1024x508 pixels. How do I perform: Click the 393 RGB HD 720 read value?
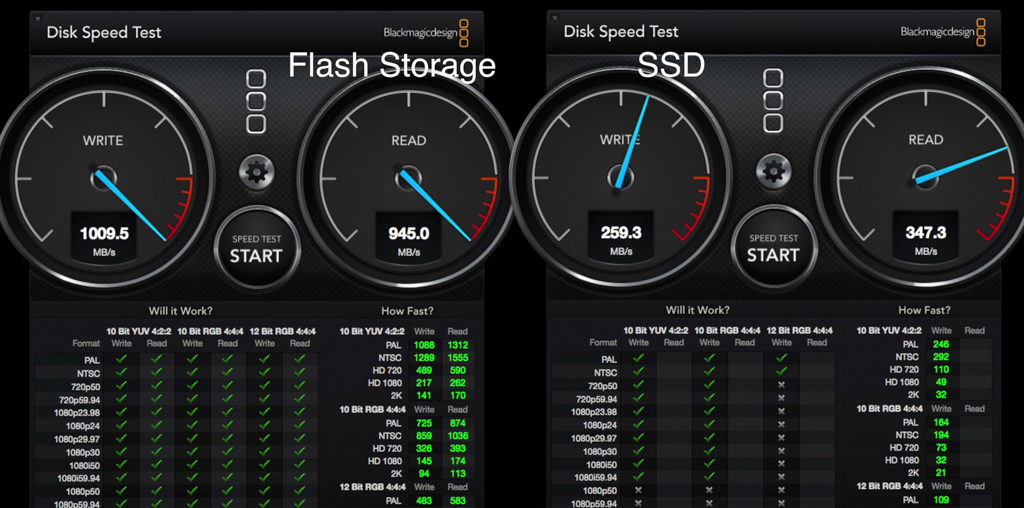point(458,449)
